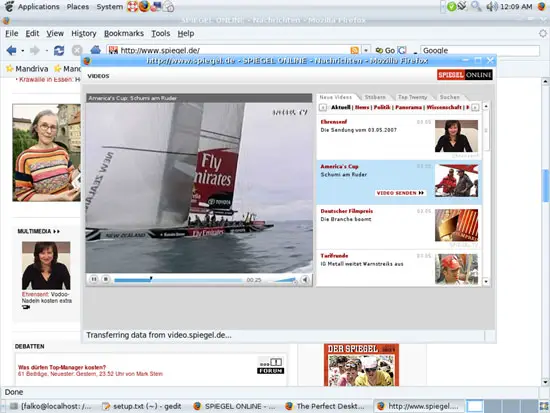Image resolution: width=550 pixels, height=413 pixels.
Task: Focus the Google search field
Action: click(479, 51)
